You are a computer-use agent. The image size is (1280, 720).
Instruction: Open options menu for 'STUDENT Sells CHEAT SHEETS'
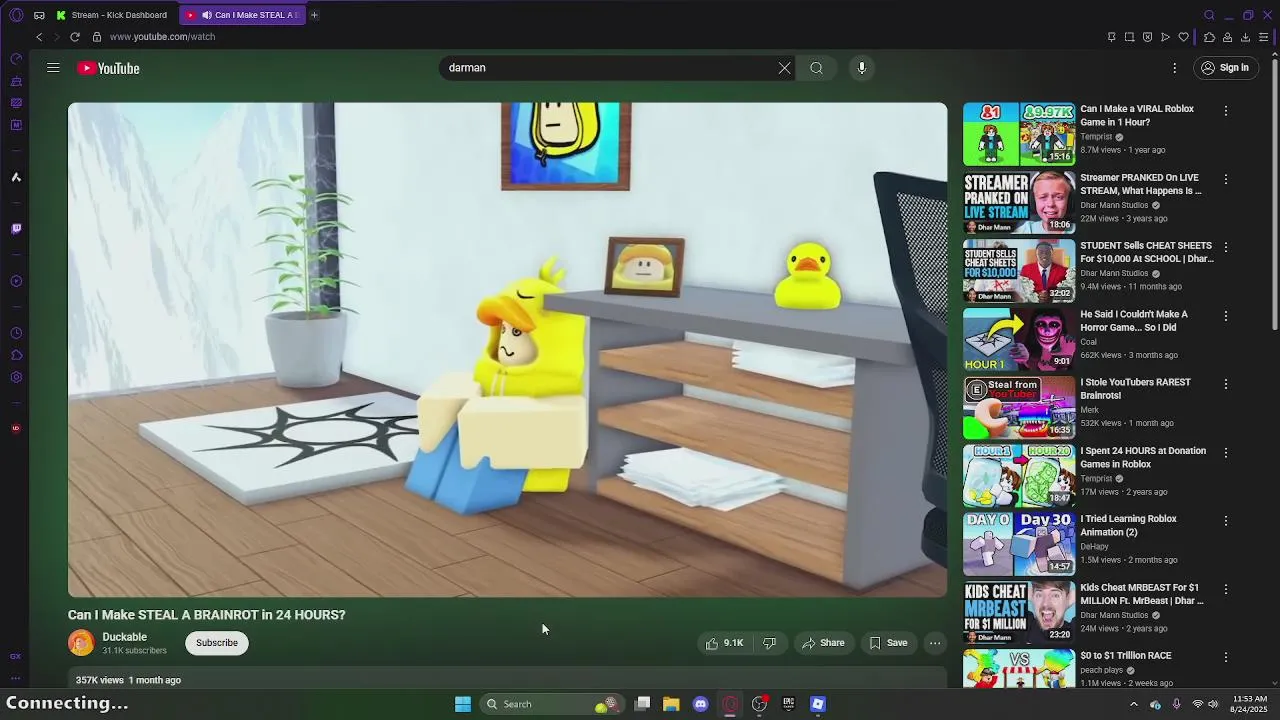[1226, 247]
